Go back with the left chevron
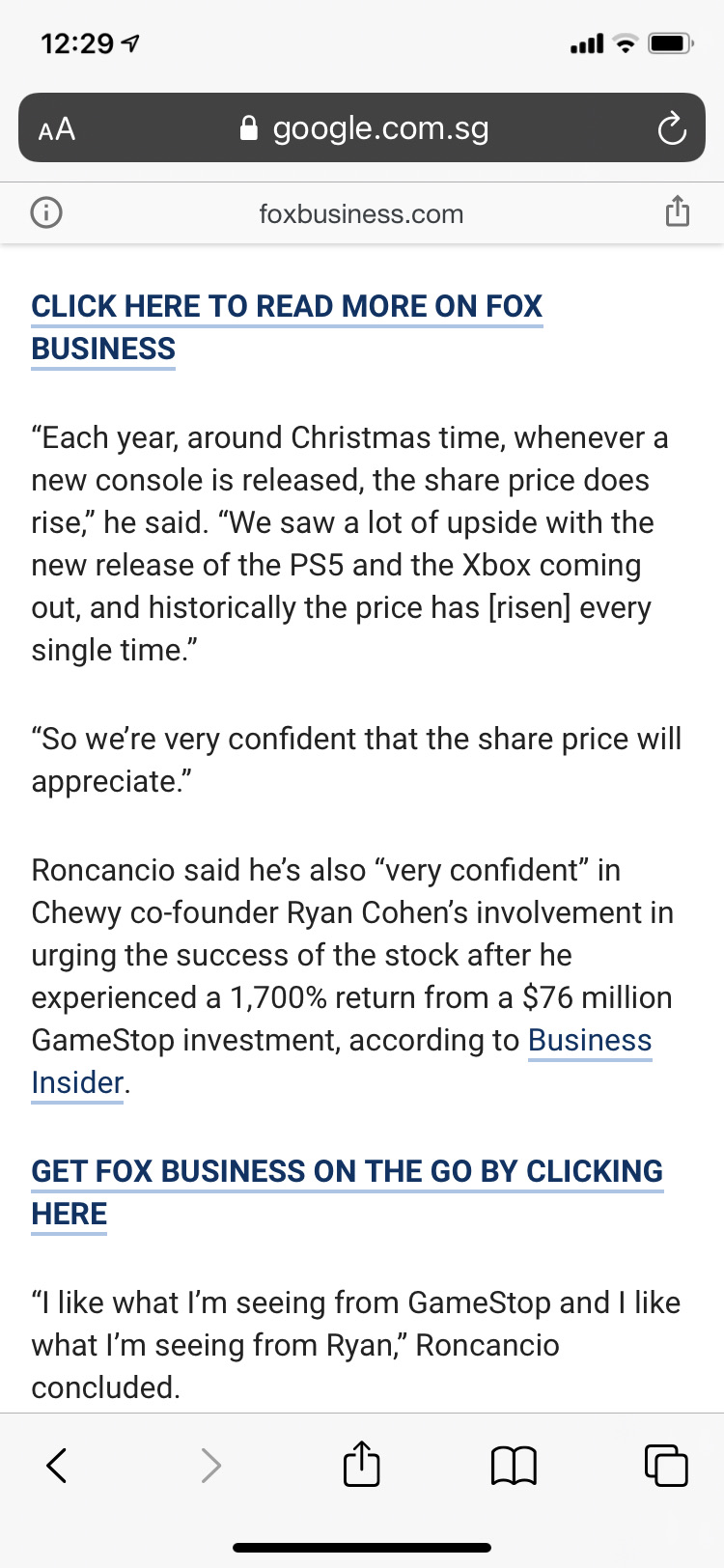 click(57, 1465)
